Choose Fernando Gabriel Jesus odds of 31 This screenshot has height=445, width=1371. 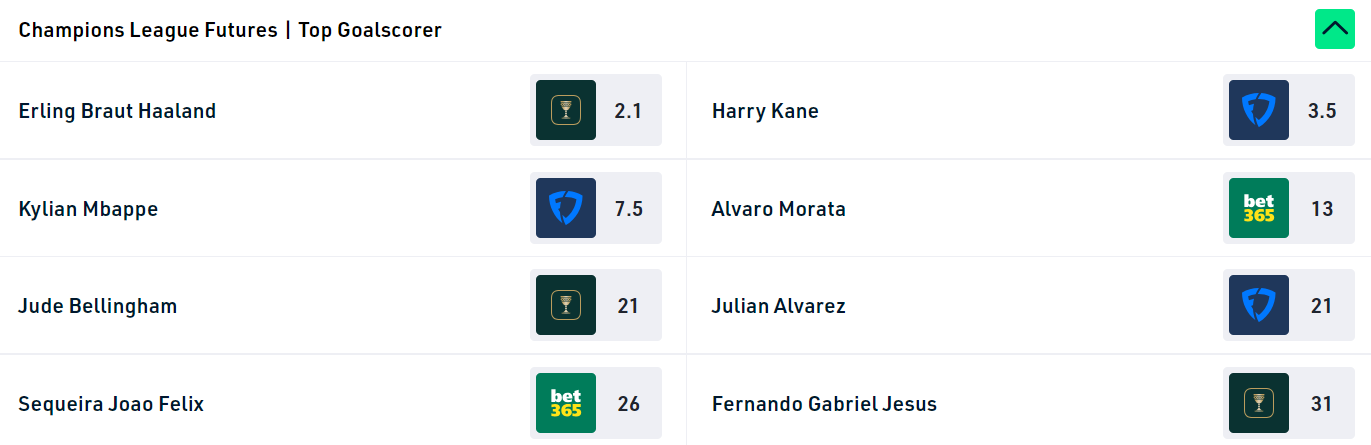coord(1322,403)
